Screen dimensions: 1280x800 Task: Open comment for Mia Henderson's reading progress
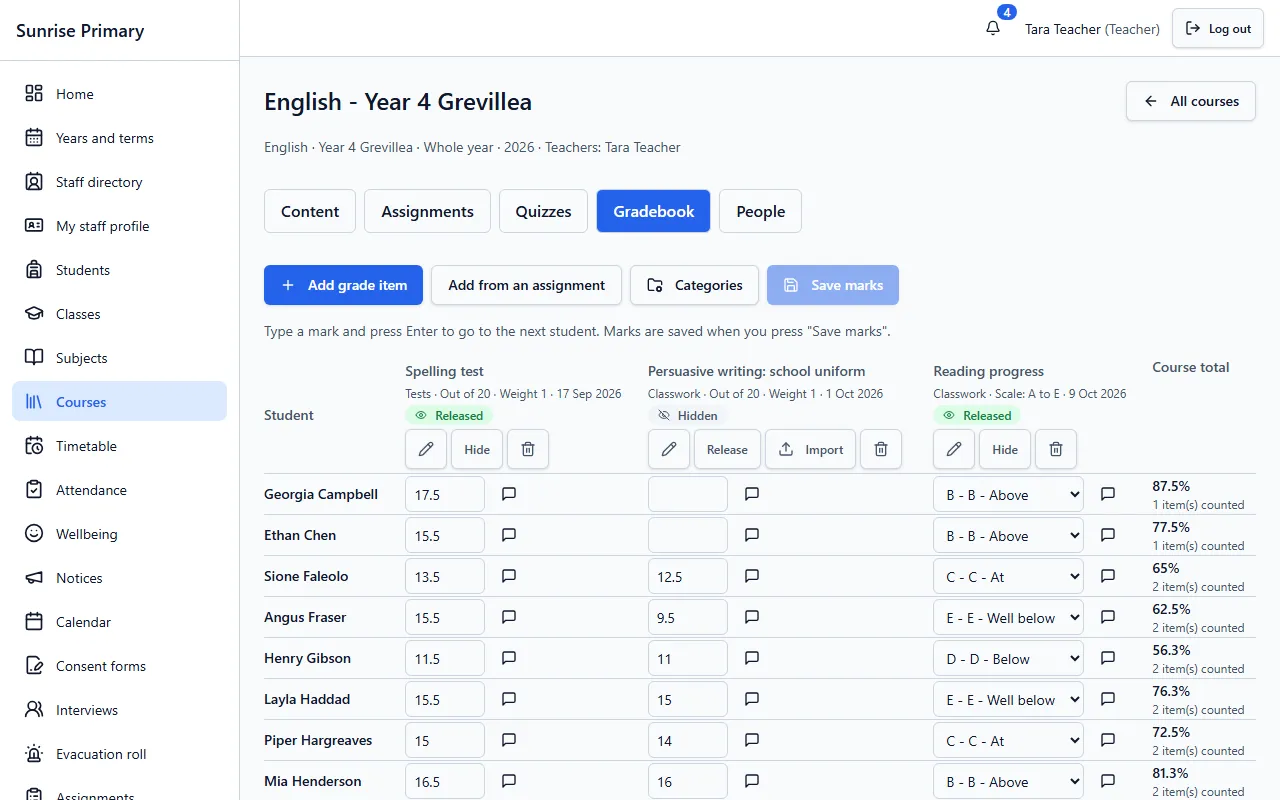coord(1108,781)
